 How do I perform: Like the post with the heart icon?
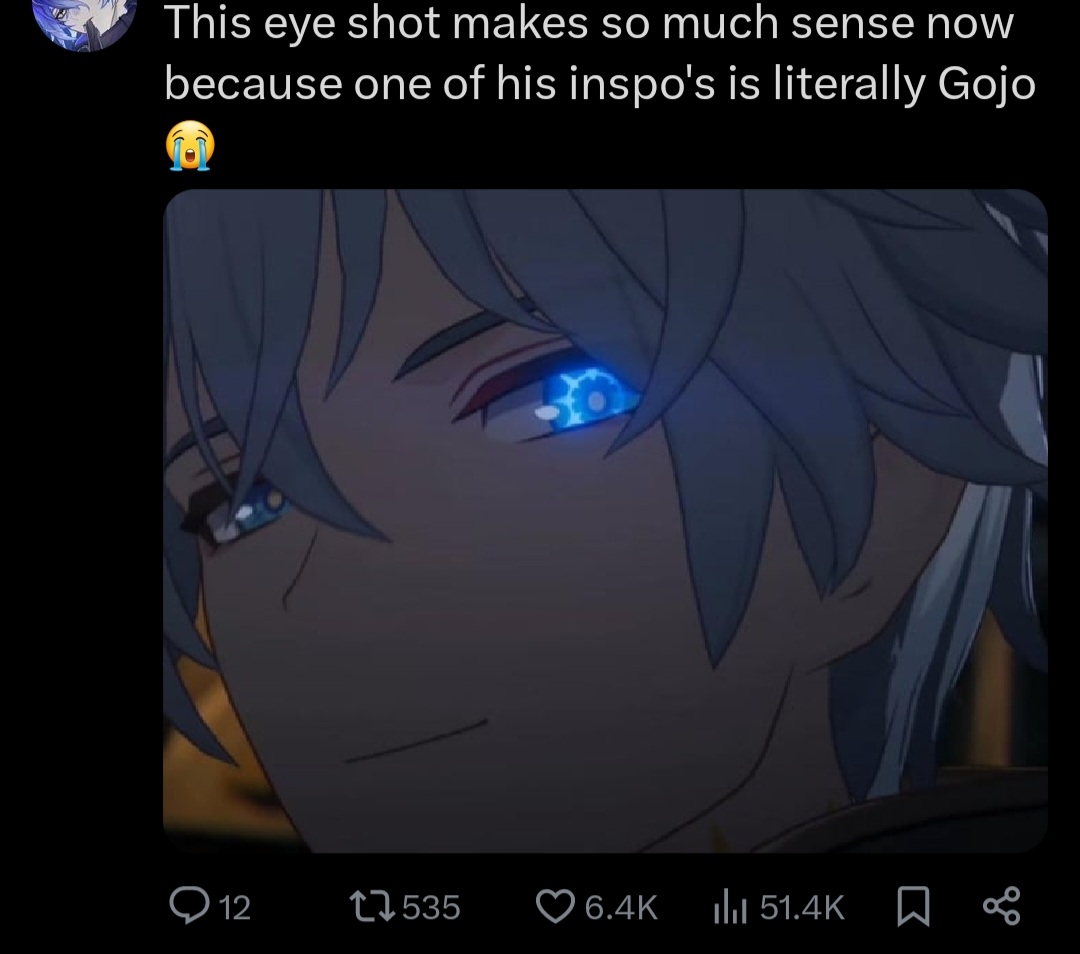click(x=555, y=906)
